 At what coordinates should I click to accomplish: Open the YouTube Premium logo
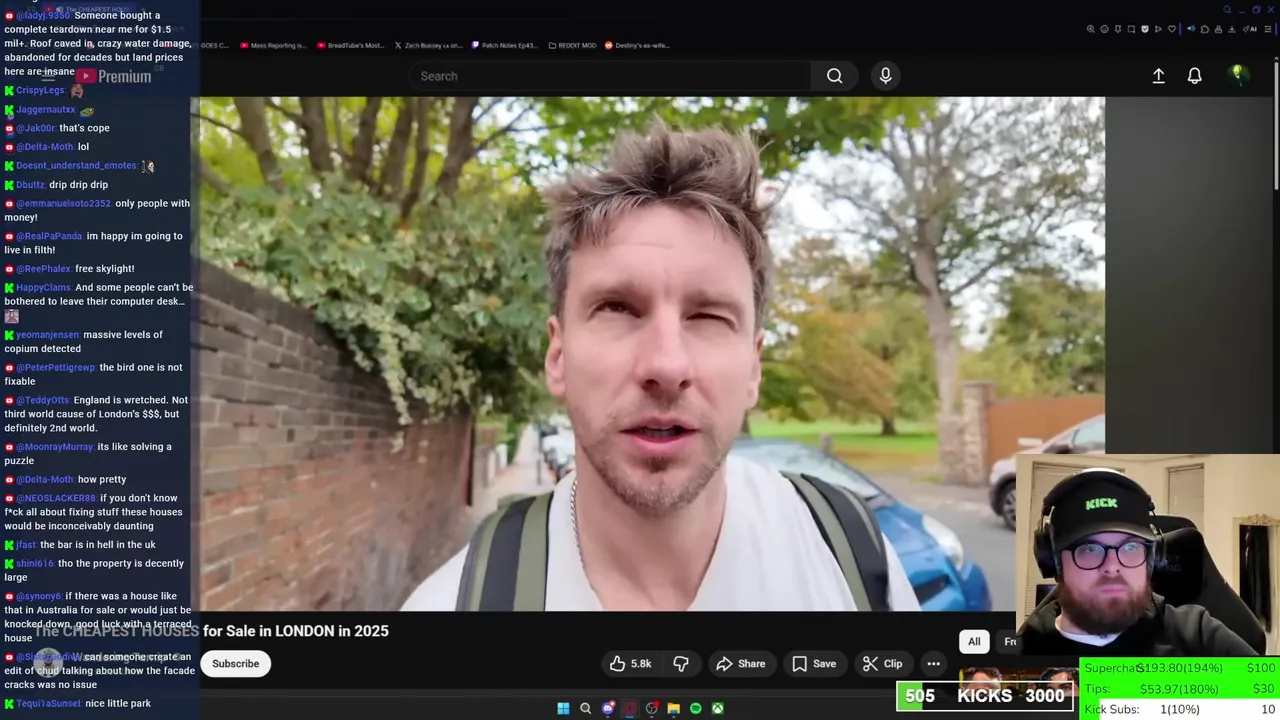pyautogui.click(x=116, y=76)
